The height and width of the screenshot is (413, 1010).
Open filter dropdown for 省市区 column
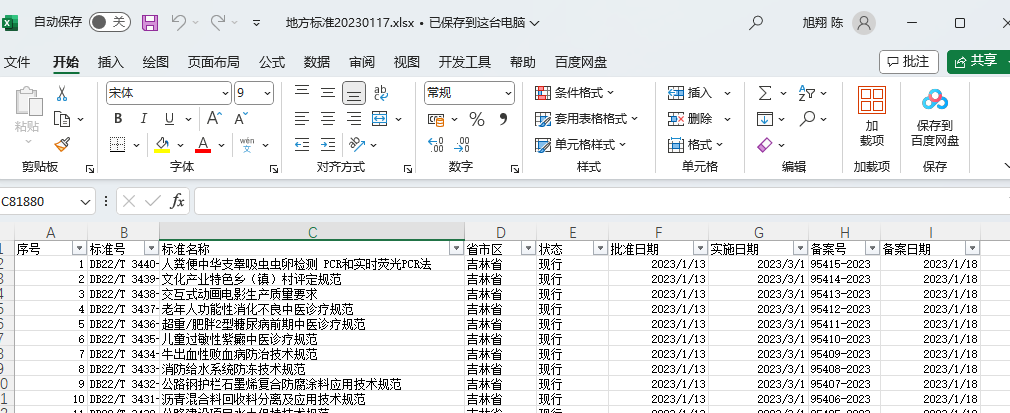(x=525, y=248)
